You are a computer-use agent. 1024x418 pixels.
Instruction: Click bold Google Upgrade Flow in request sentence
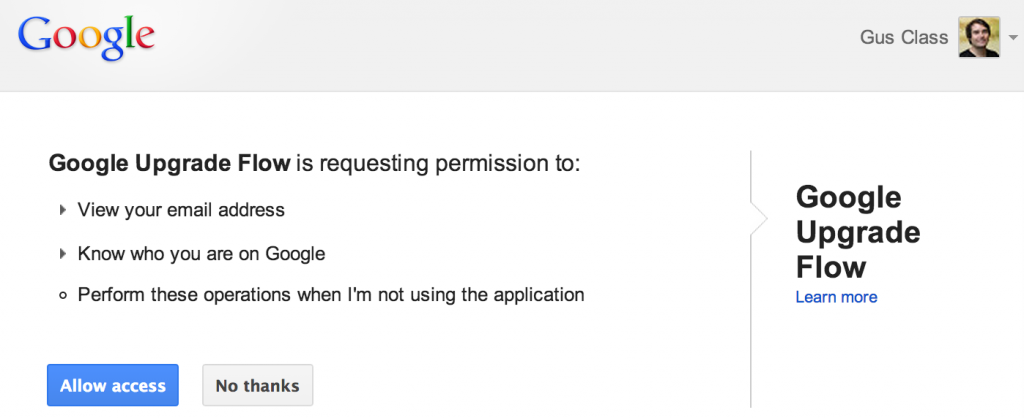pos(169,163)
